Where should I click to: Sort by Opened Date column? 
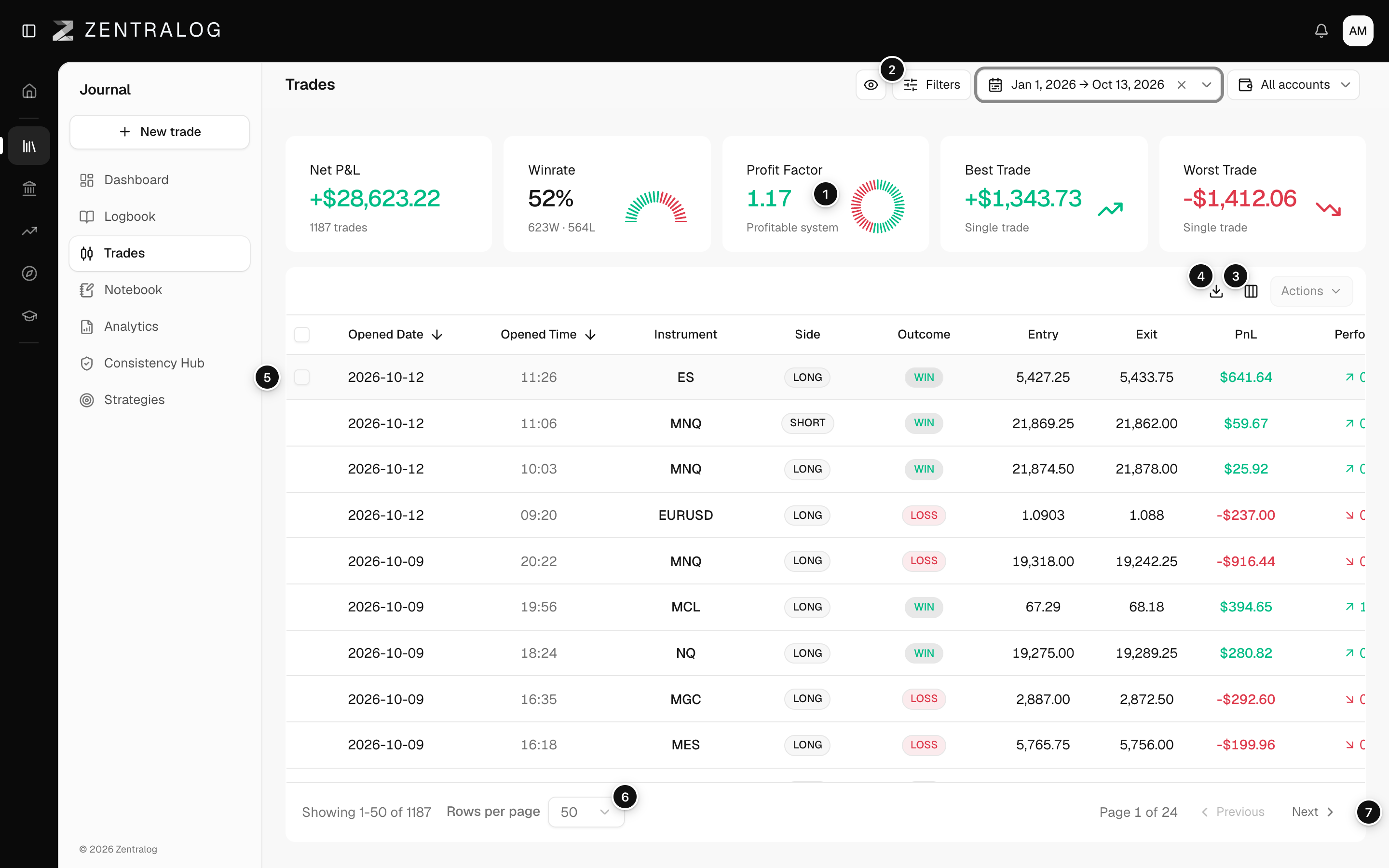pos(395,335)
